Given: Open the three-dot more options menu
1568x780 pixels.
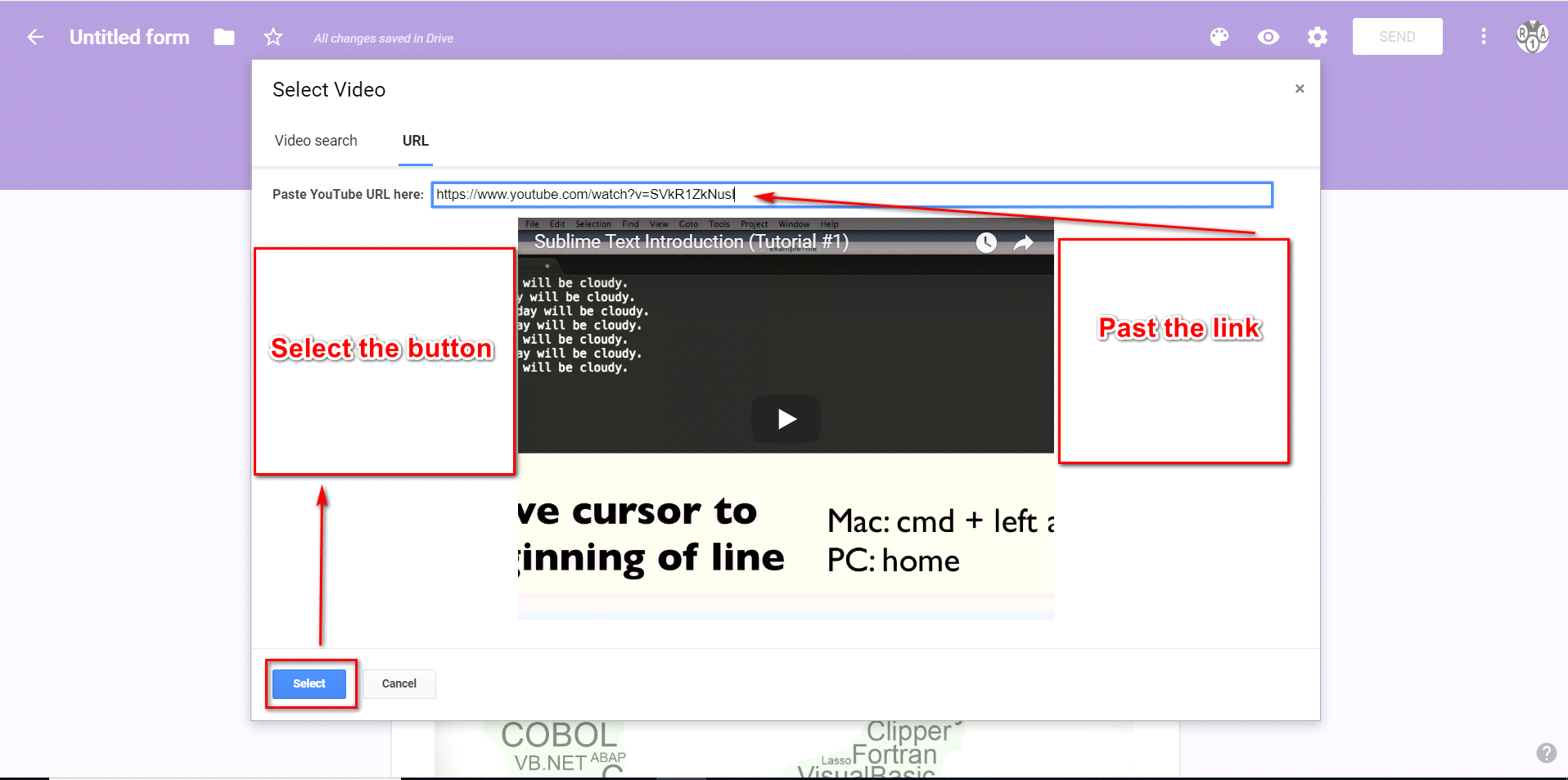Looking at the screenshot, I should [1483, 37].
